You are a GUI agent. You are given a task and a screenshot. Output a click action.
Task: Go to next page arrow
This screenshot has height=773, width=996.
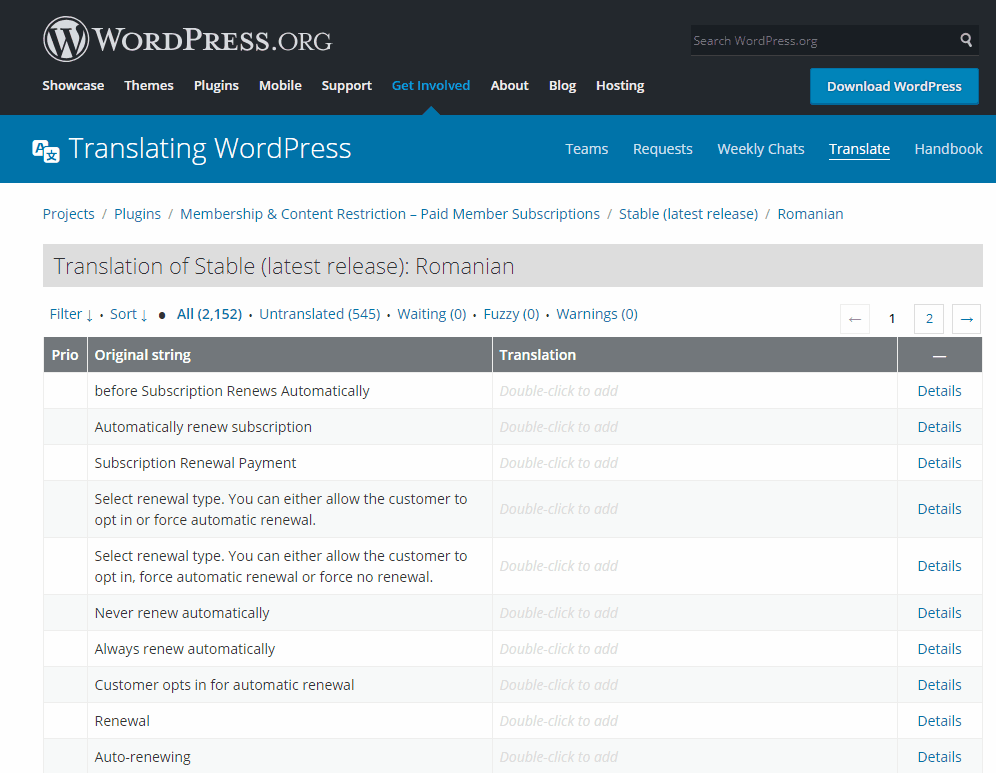(x=967, y=319)
